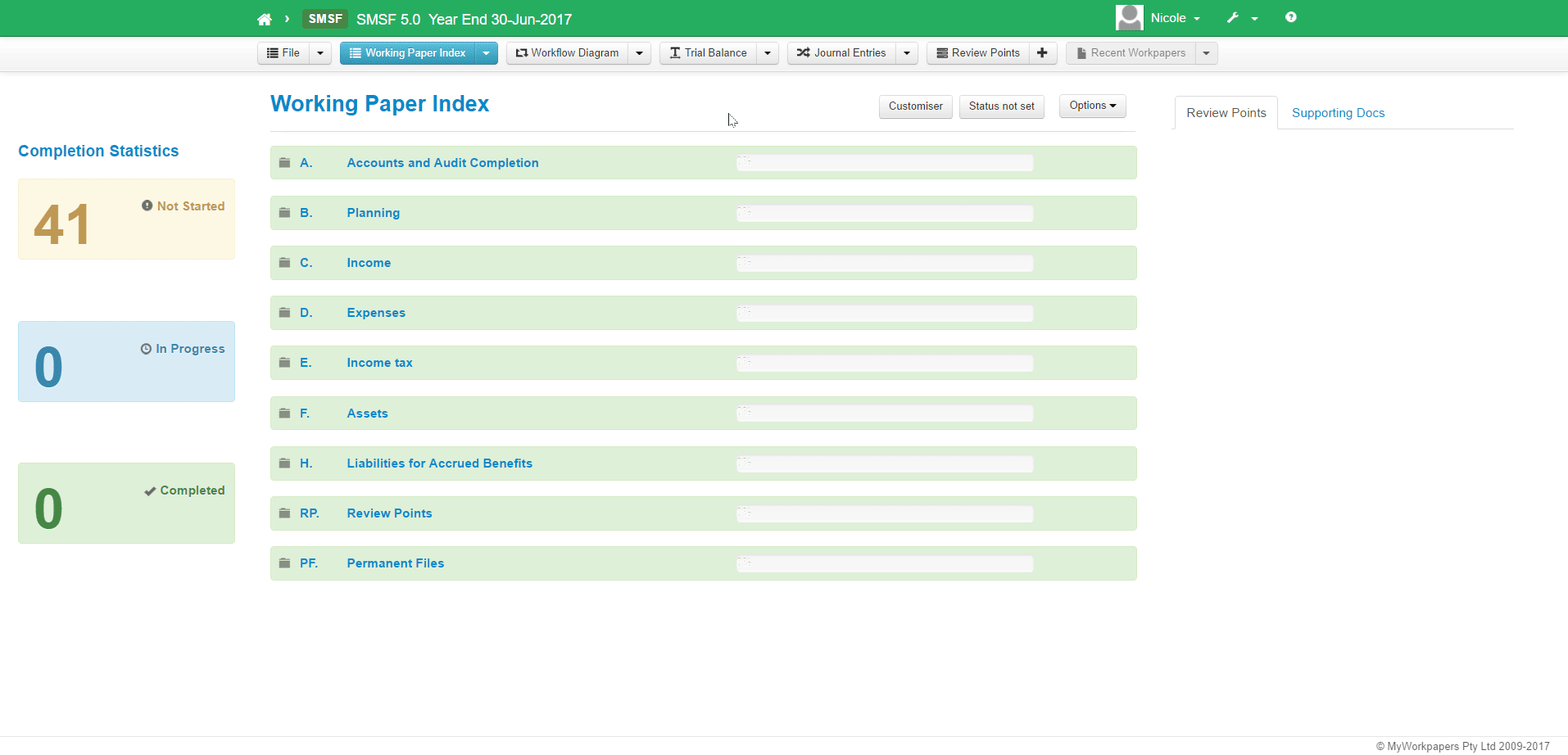Click the help question mark icon
This screenshot has height=755, width=1568.
pyautogui.click(x=1290, y=17)
